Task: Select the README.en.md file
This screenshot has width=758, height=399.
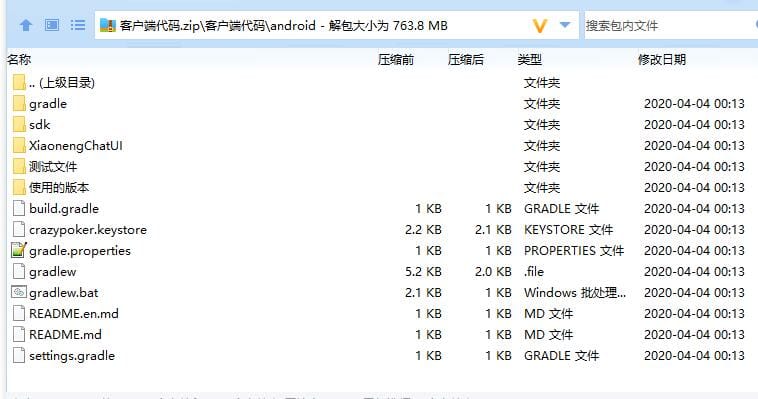Action: tap(73, 313)
